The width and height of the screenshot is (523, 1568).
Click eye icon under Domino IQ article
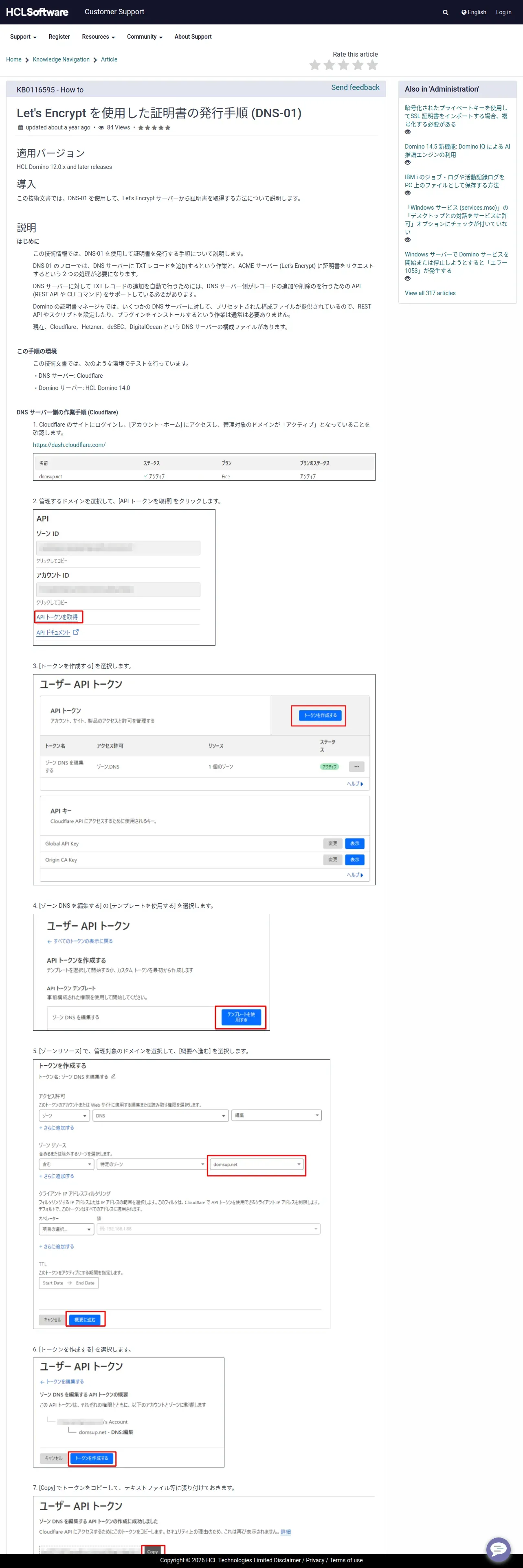[x=408, y=162]
